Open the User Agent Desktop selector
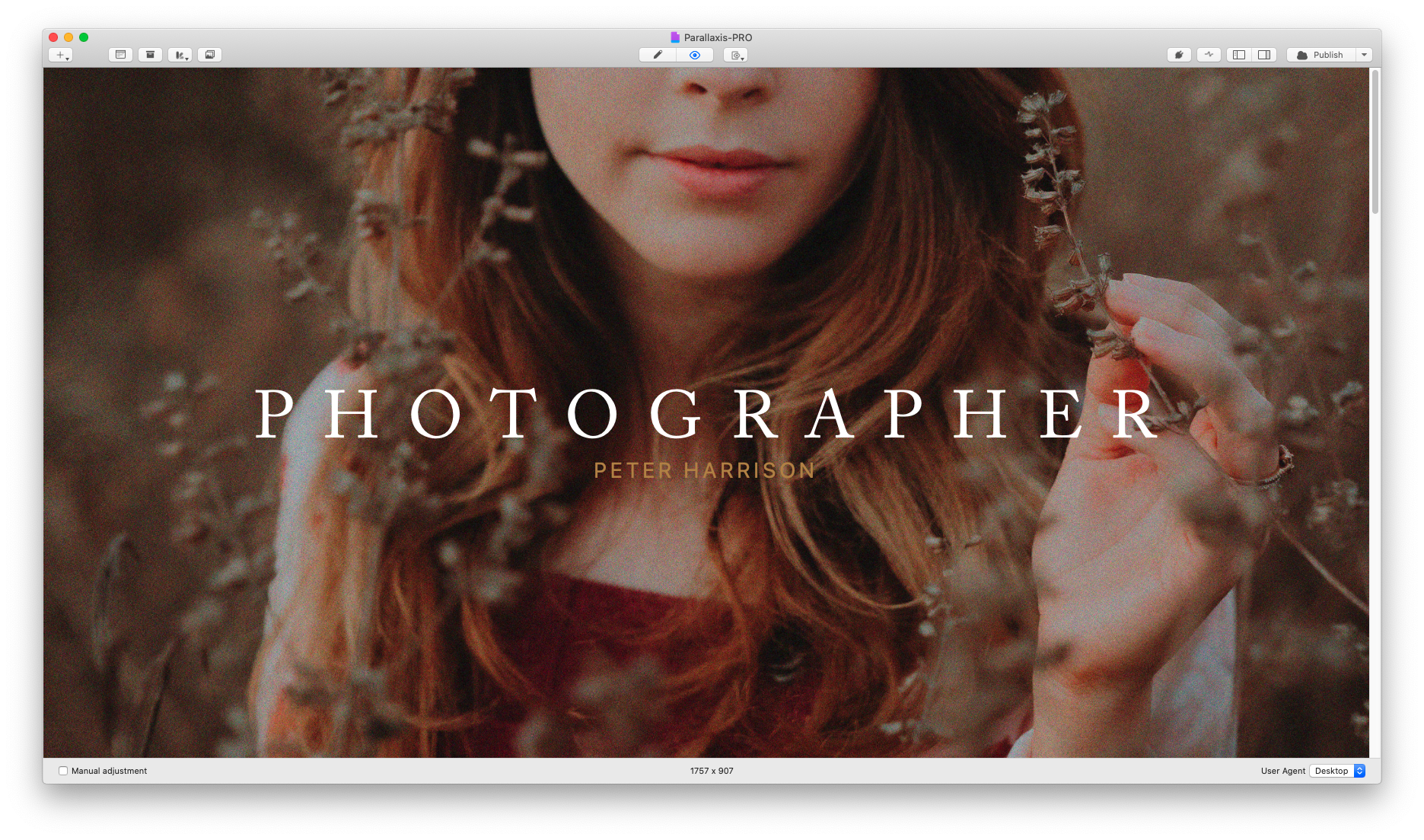The image size is (1424, 840). click(x=1337, y=771)
